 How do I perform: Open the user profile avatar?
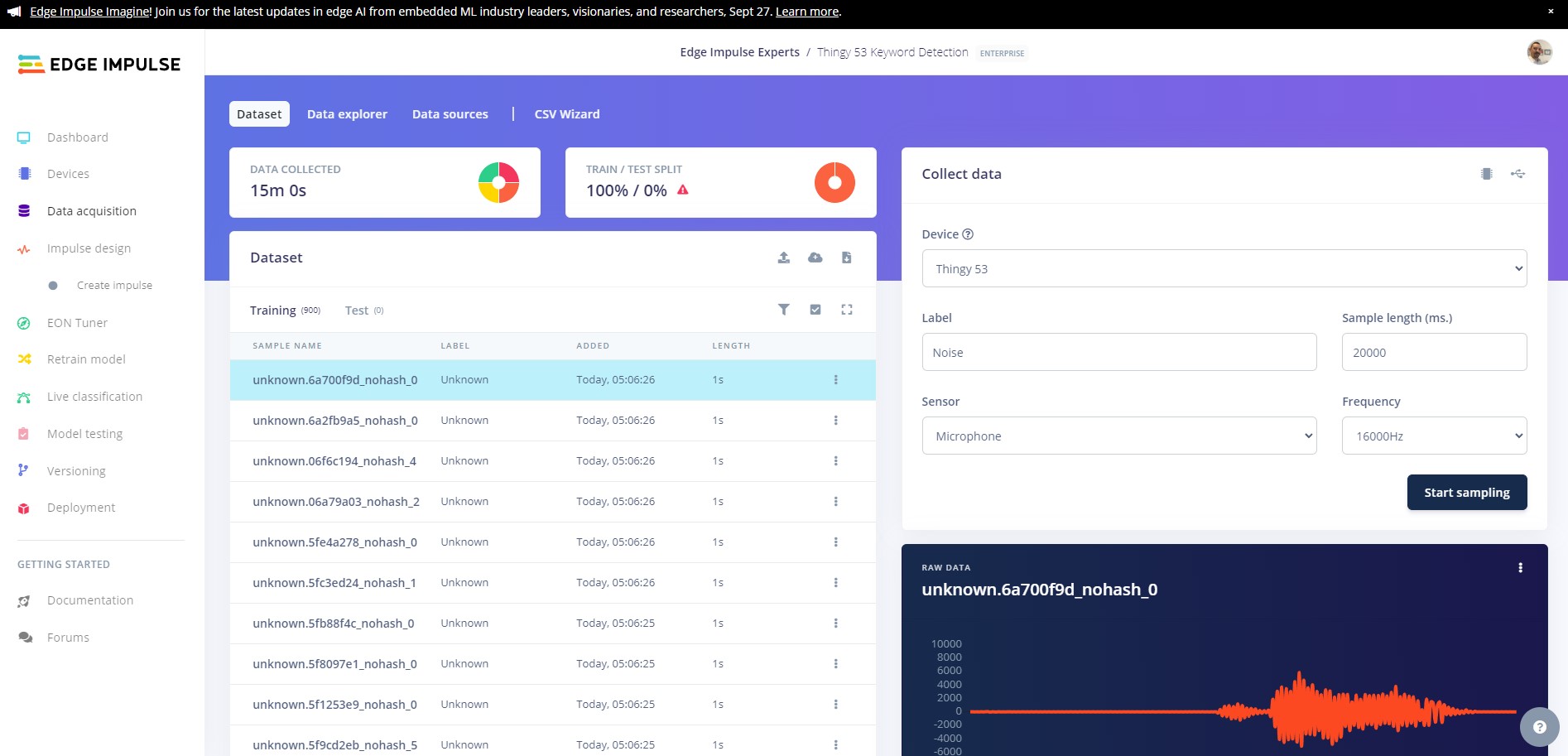(x=1539, y=51)
